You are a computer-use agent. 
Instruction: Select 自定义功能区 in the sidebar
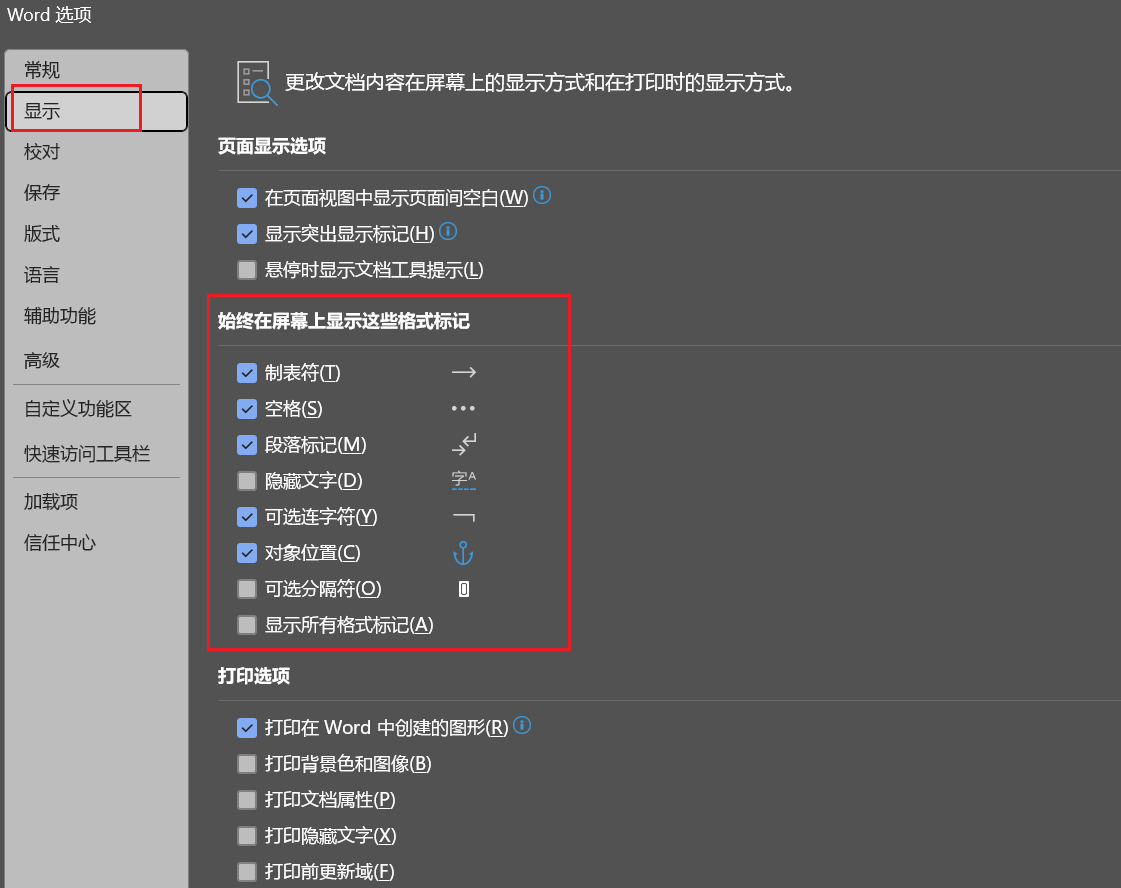[x=78, y=409]
